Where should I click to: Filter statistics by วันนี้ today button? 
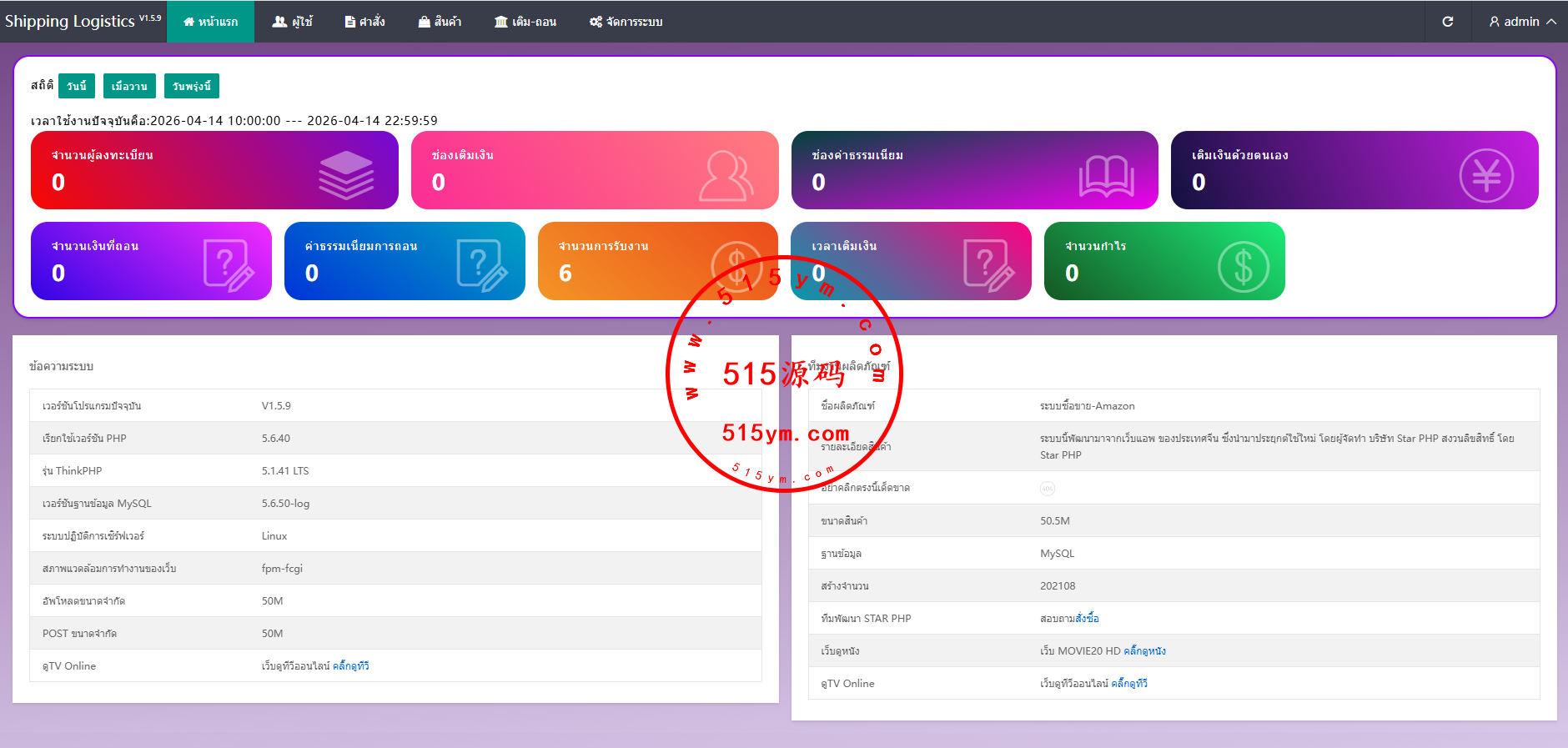pos(76,86)
